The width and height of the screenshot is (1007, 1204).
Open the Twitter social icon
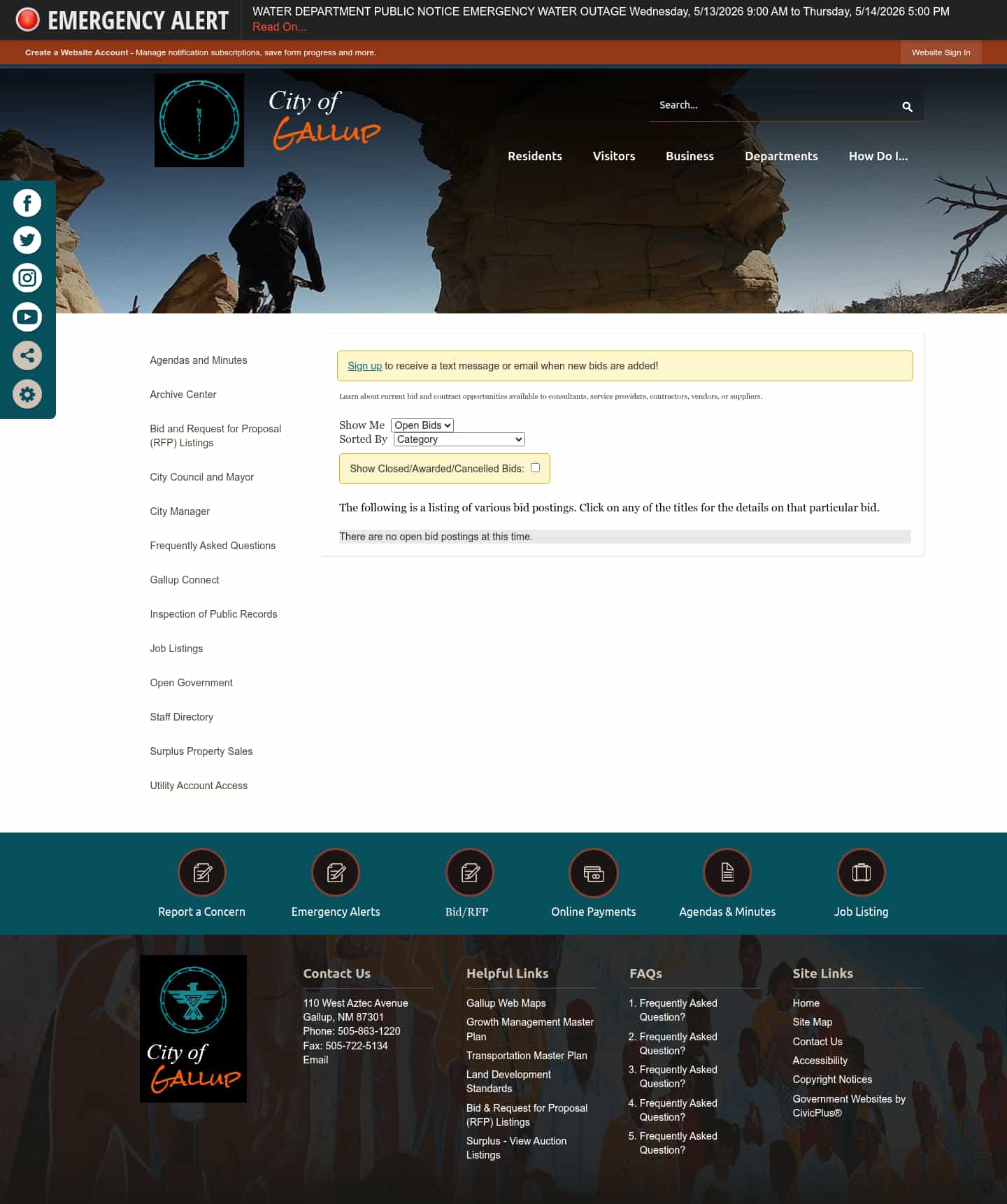point(27,240)
